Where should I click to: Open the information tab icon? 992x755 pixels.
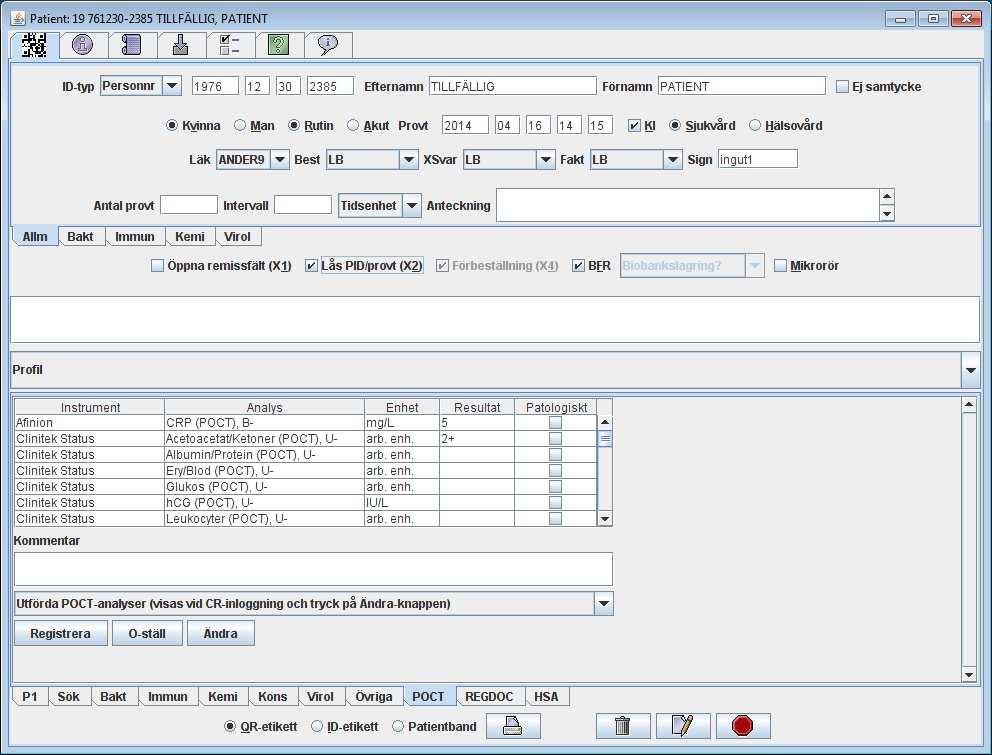click(82, 44)
